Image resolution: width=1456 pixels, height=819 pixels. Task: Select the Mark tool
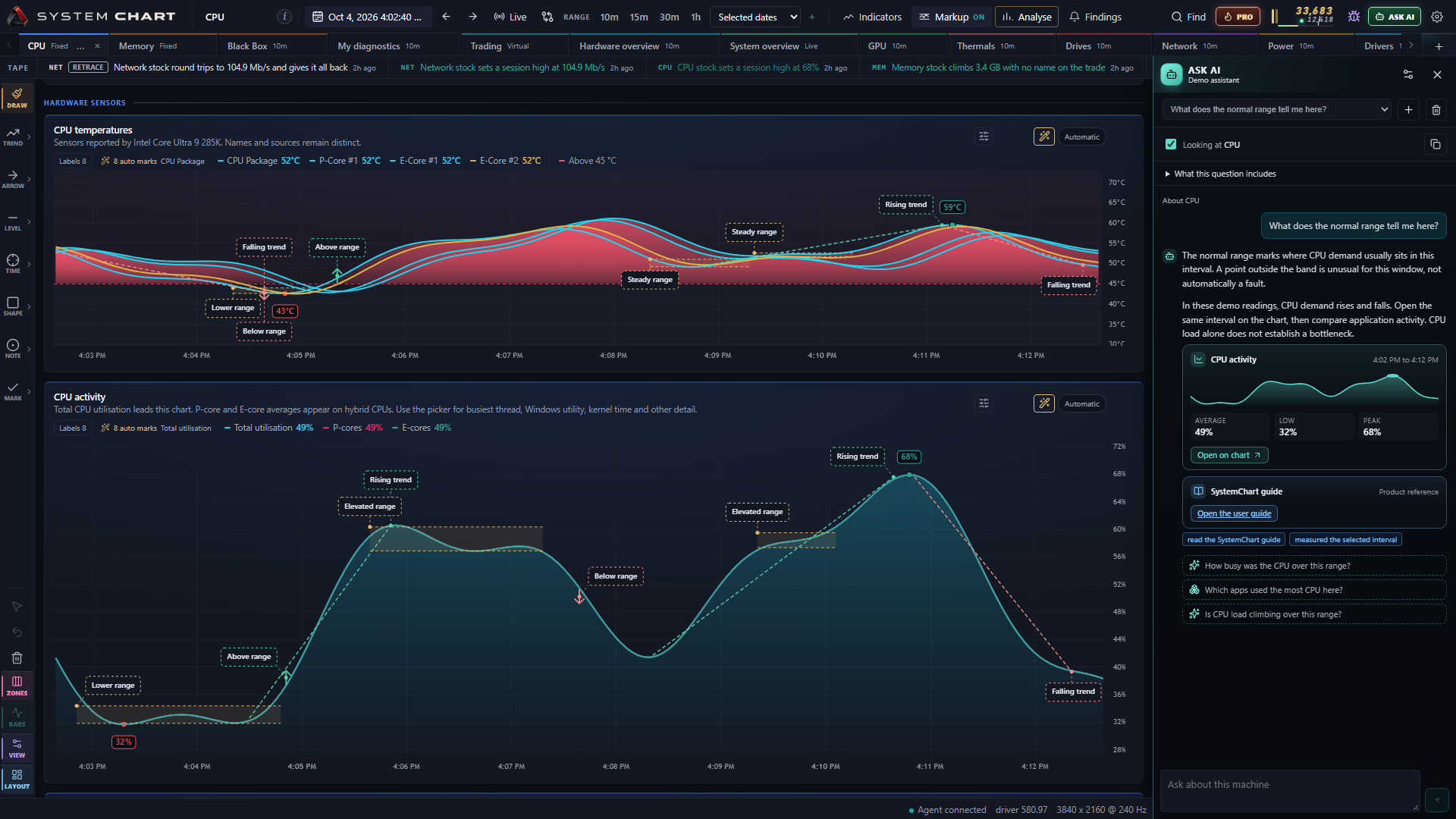pos(13,391)
